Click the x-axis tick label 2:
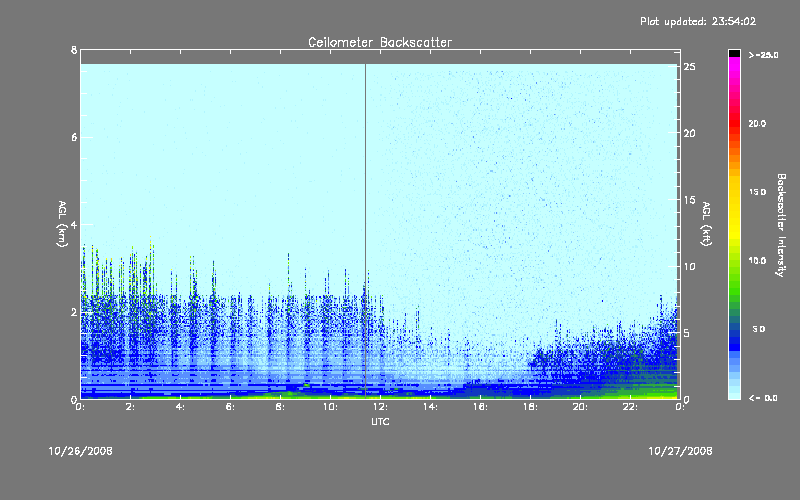Screen dimensions: 800x500 click(131, 407)
